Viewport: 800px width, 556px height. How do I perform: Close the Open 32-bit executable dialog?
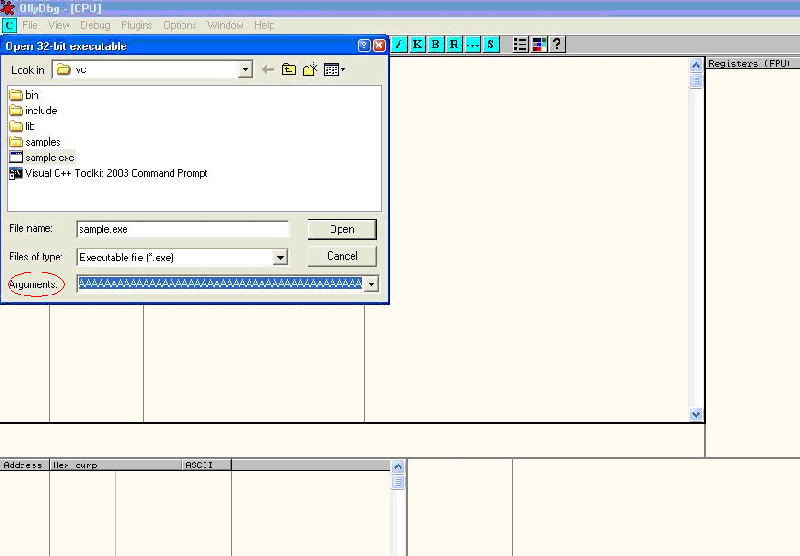379,45
